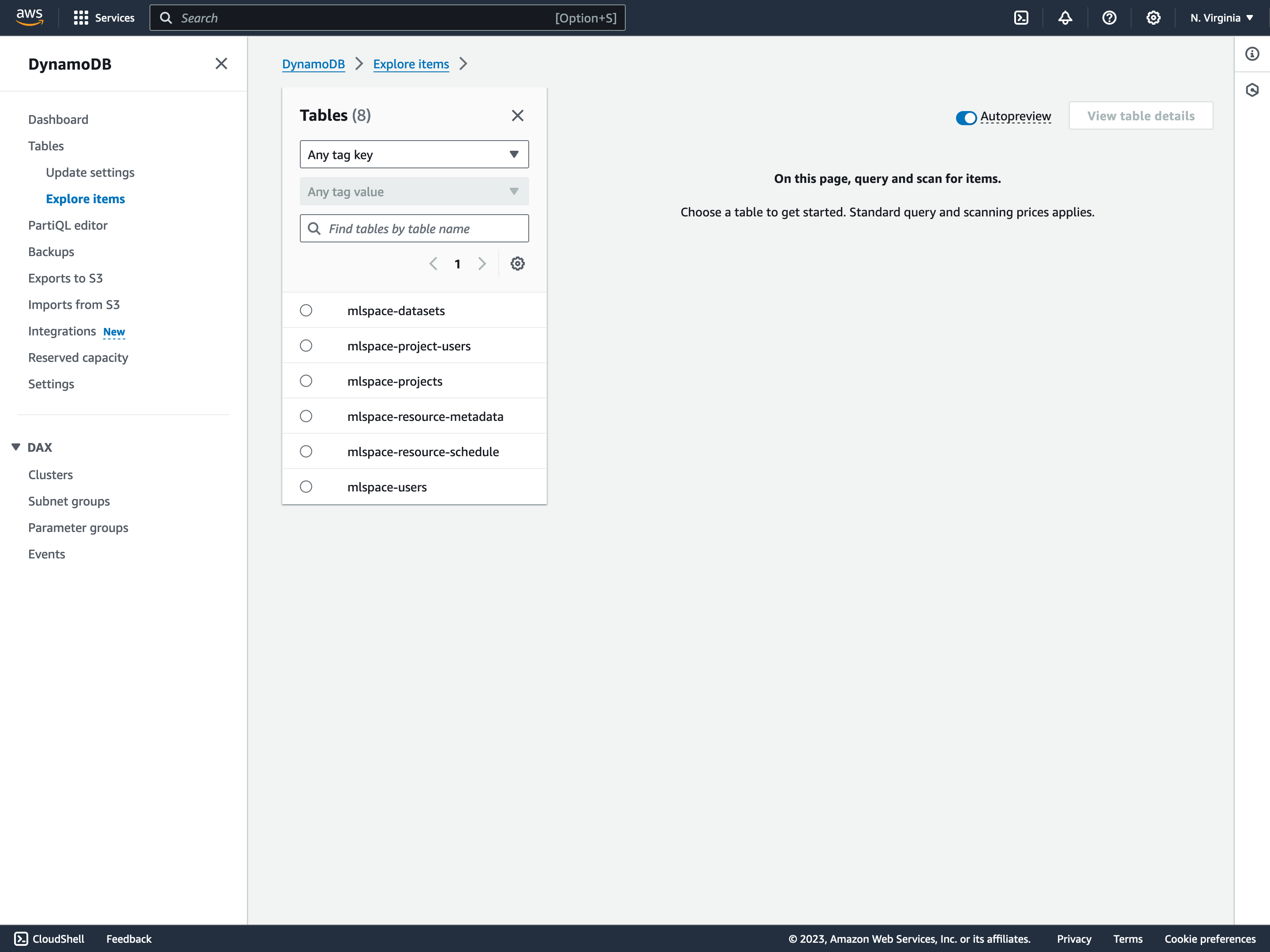Open DAX Events

pos(46,554)
